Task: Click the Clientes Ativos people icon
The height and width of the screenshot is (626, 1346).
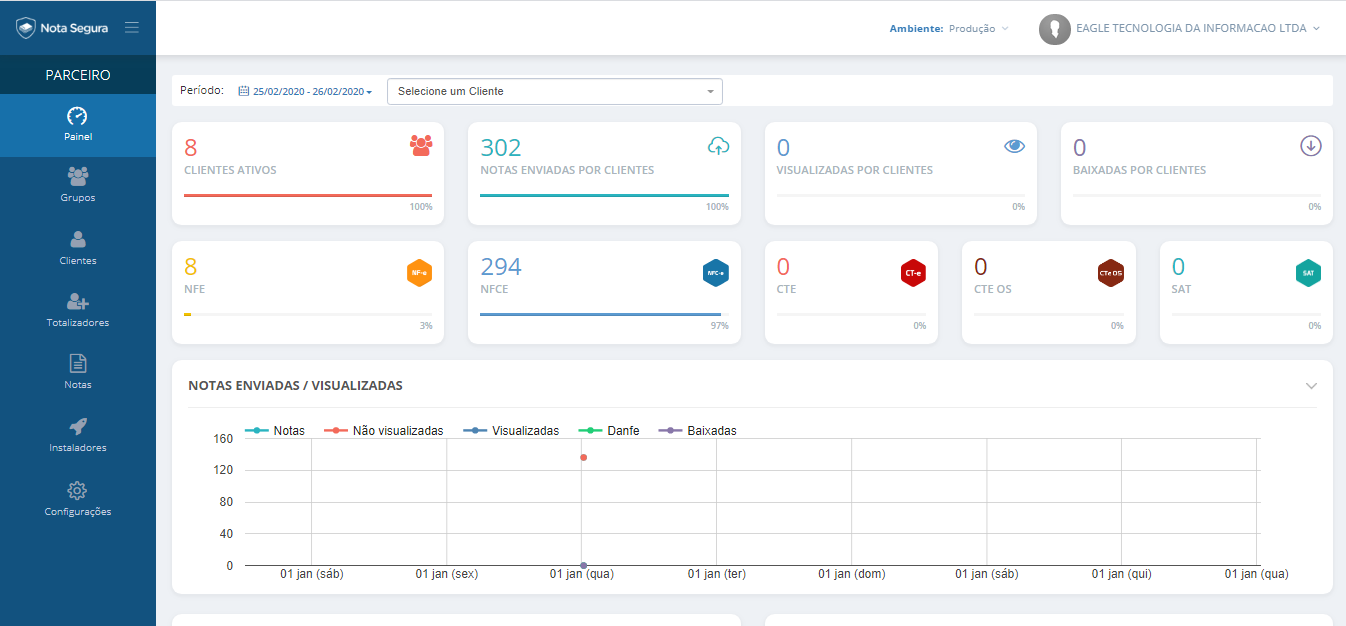Action: coord(421,146)
